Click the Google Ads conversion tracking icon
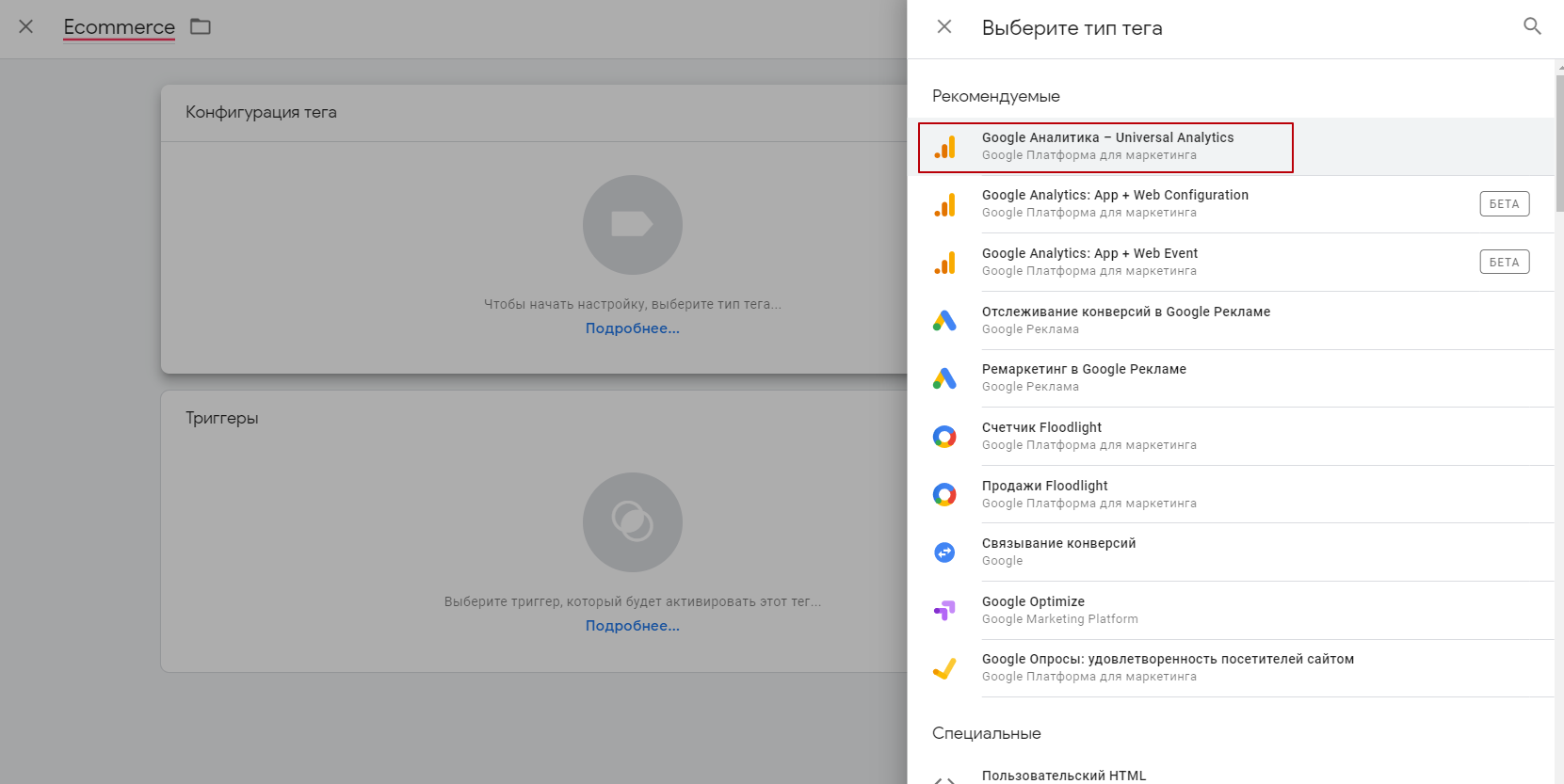Screen dimensions: 1564x784 (x=944, y=321)
